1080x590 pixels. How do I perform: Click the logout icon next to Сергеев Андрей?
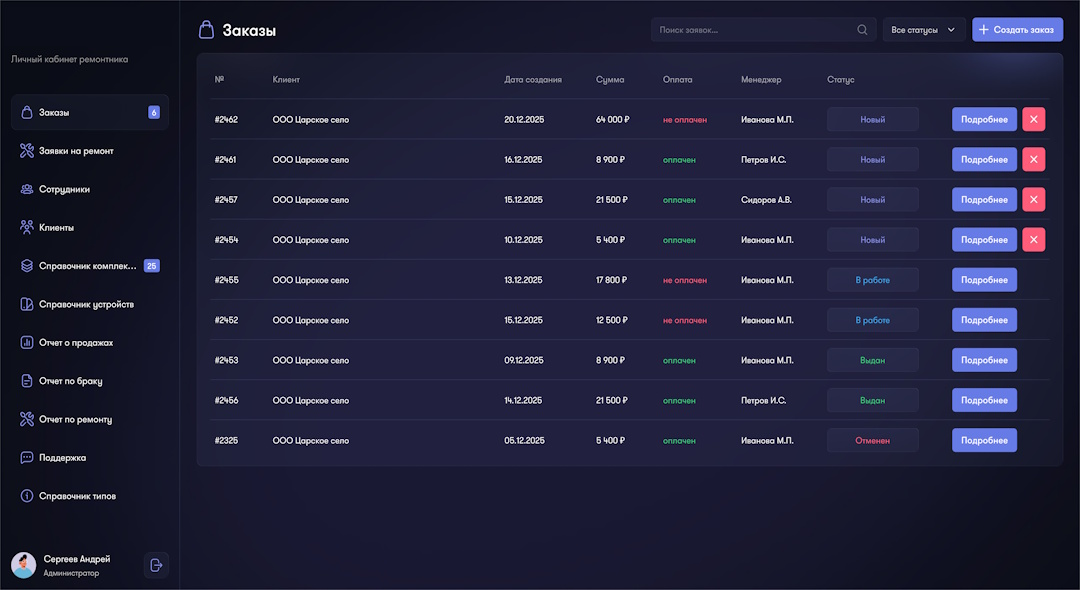[156, 565]
